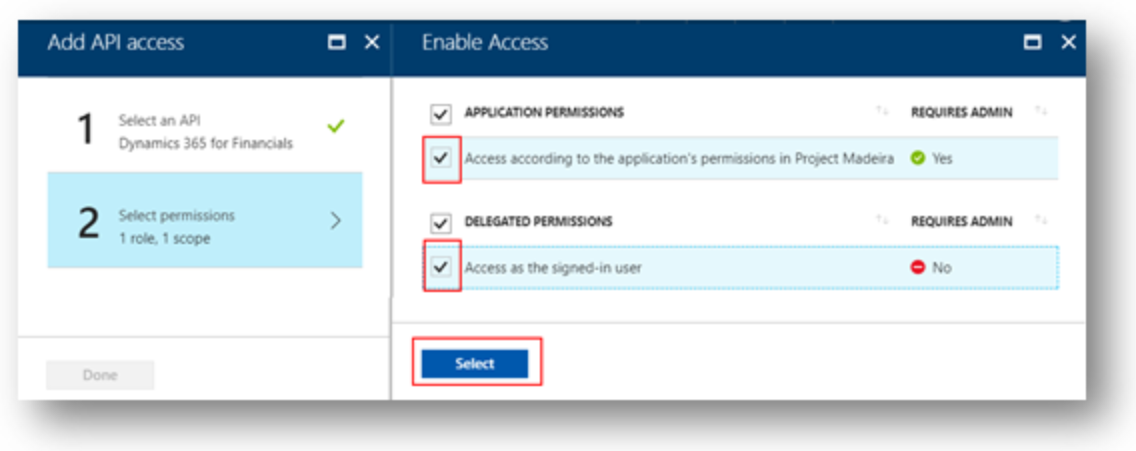Close the Add API access blade
This screenshot has width=1136, height=451.
[372, 43]
